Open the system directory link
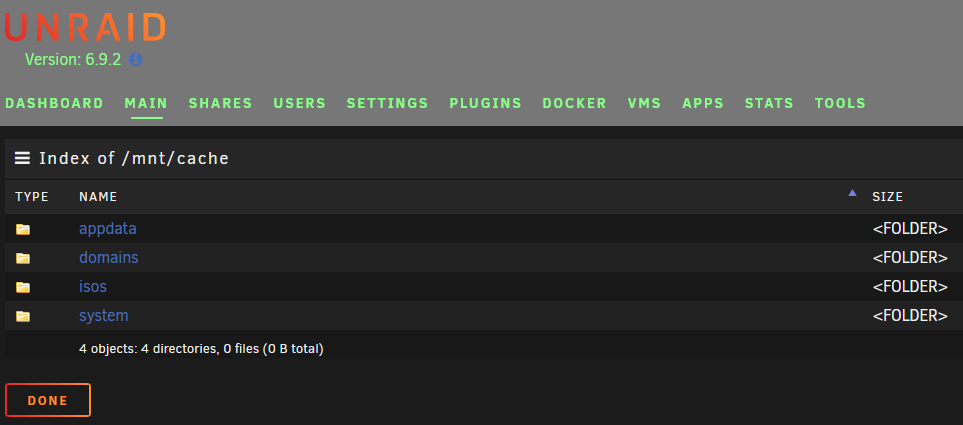Screen dimensions: 963x425 [104, 316]
